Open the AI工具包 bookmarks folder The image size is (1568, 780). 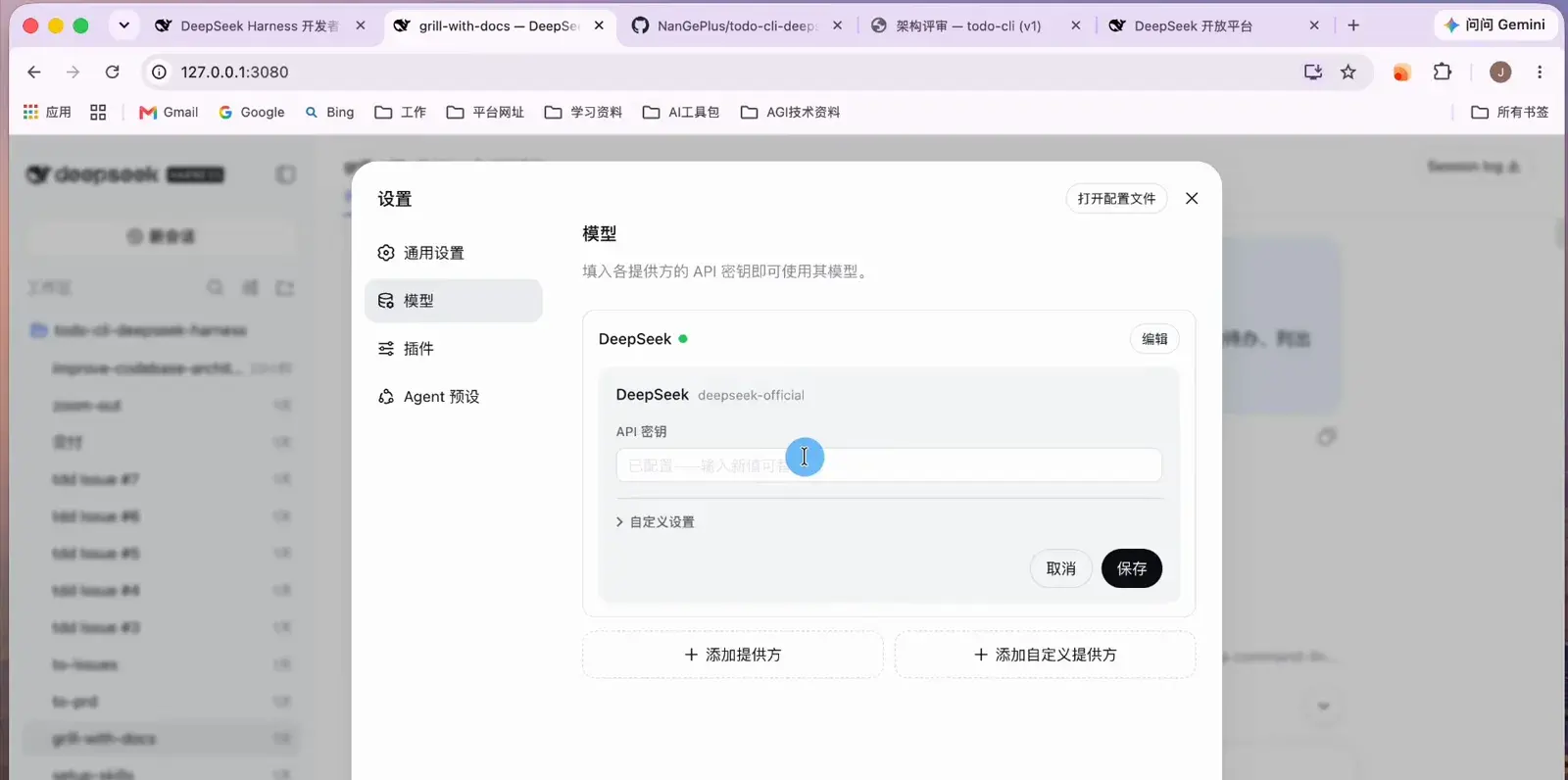(x=681, y=113)
